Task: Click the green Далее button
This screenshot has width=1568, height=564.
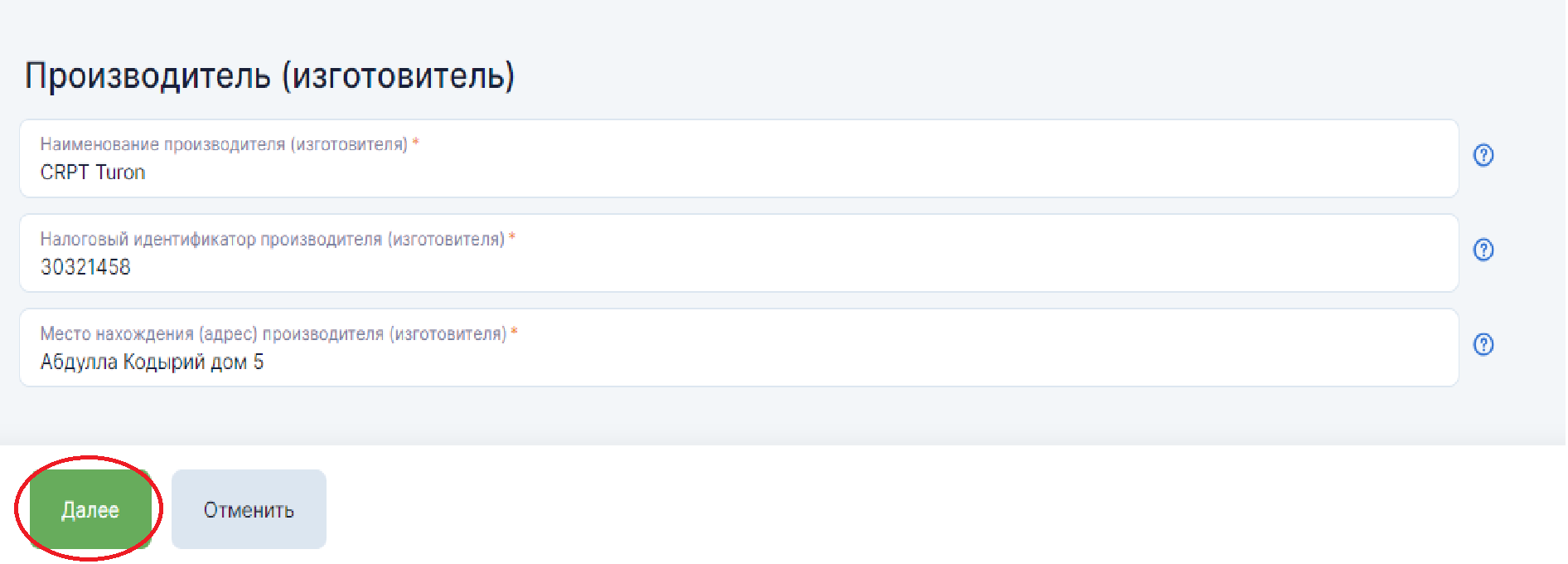Action: [x=90, y=509]
